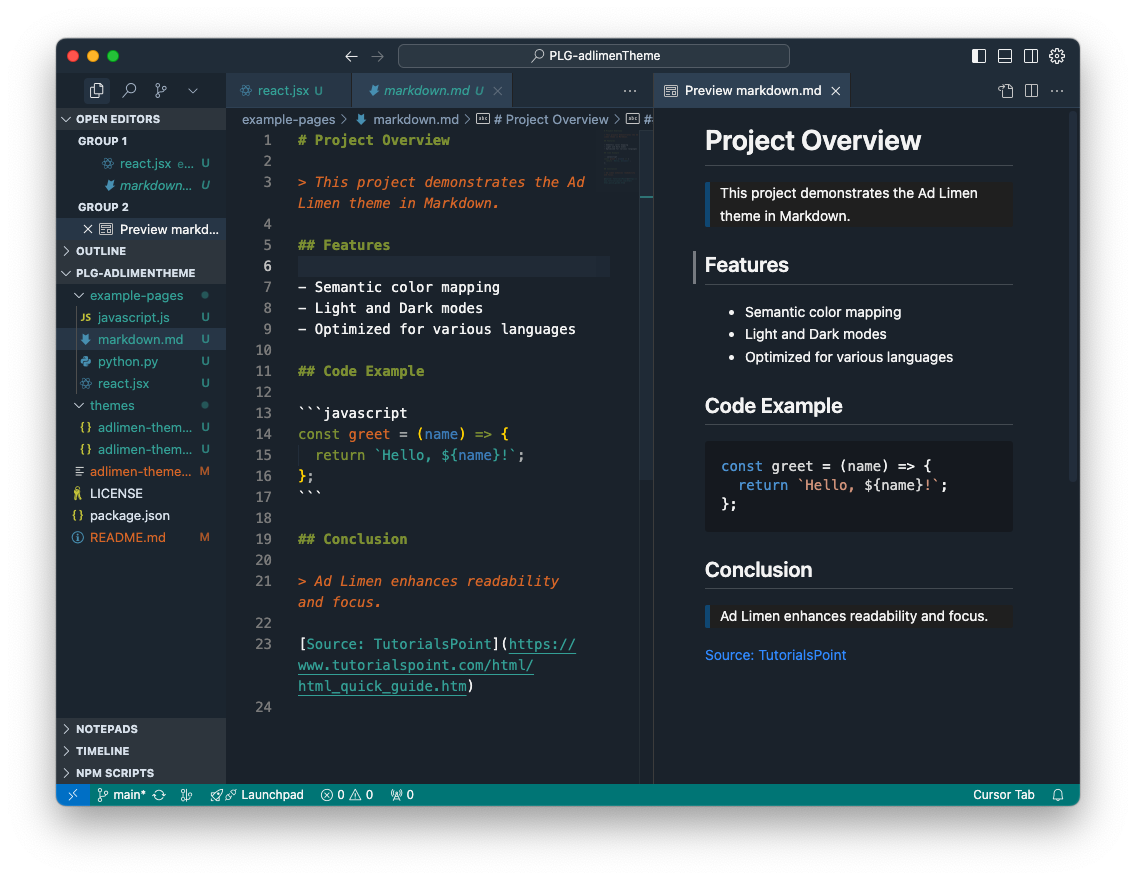Viewport: 1136px width, 880px height.
Task: Click the preview pane vertical scrollbar
Action: pos(1074,297)
